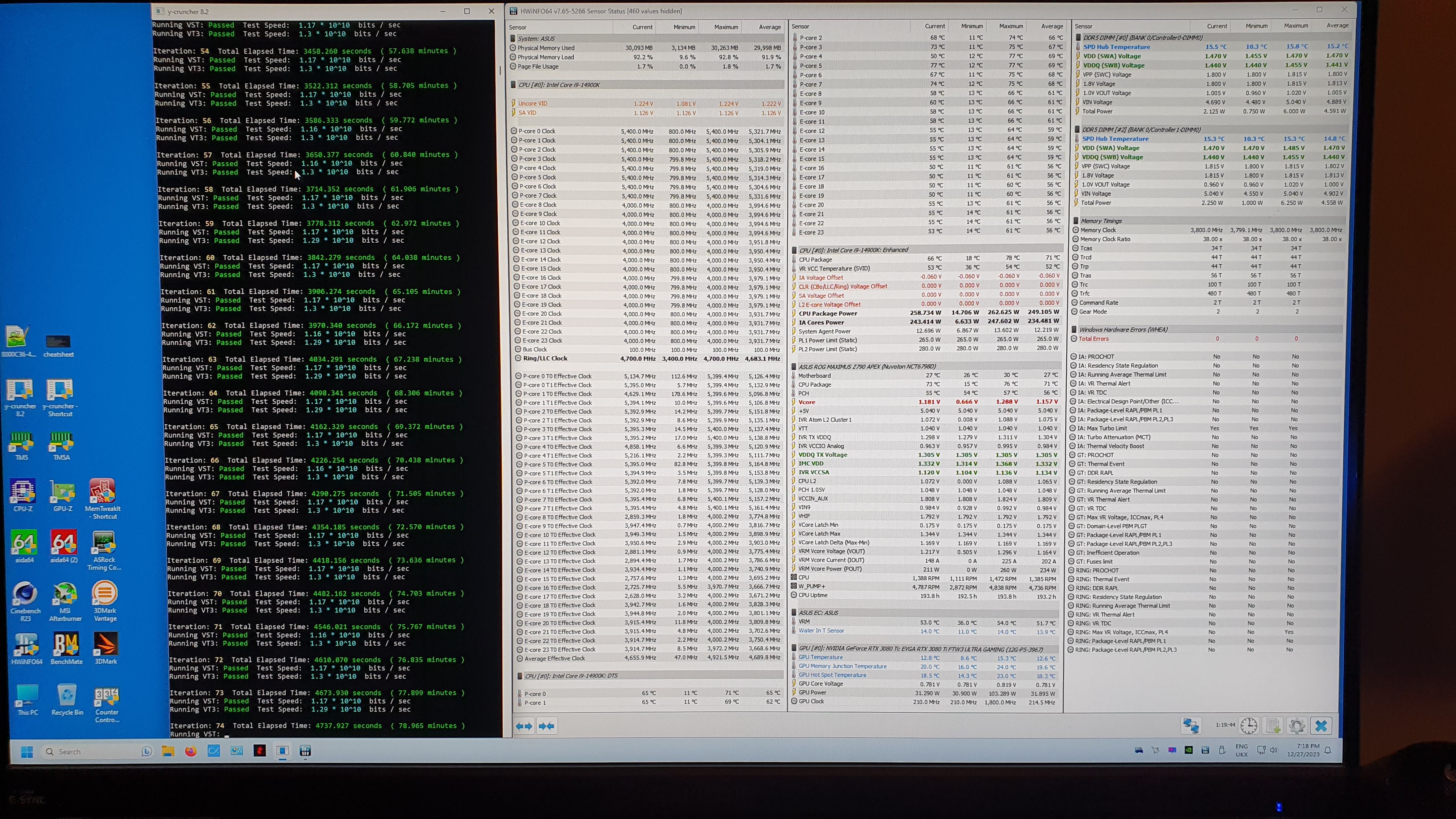Click the HWiNFO expand columns arrows button
Image resolution: width=1456 pixels, height=819 pixels.
point(524,726)
